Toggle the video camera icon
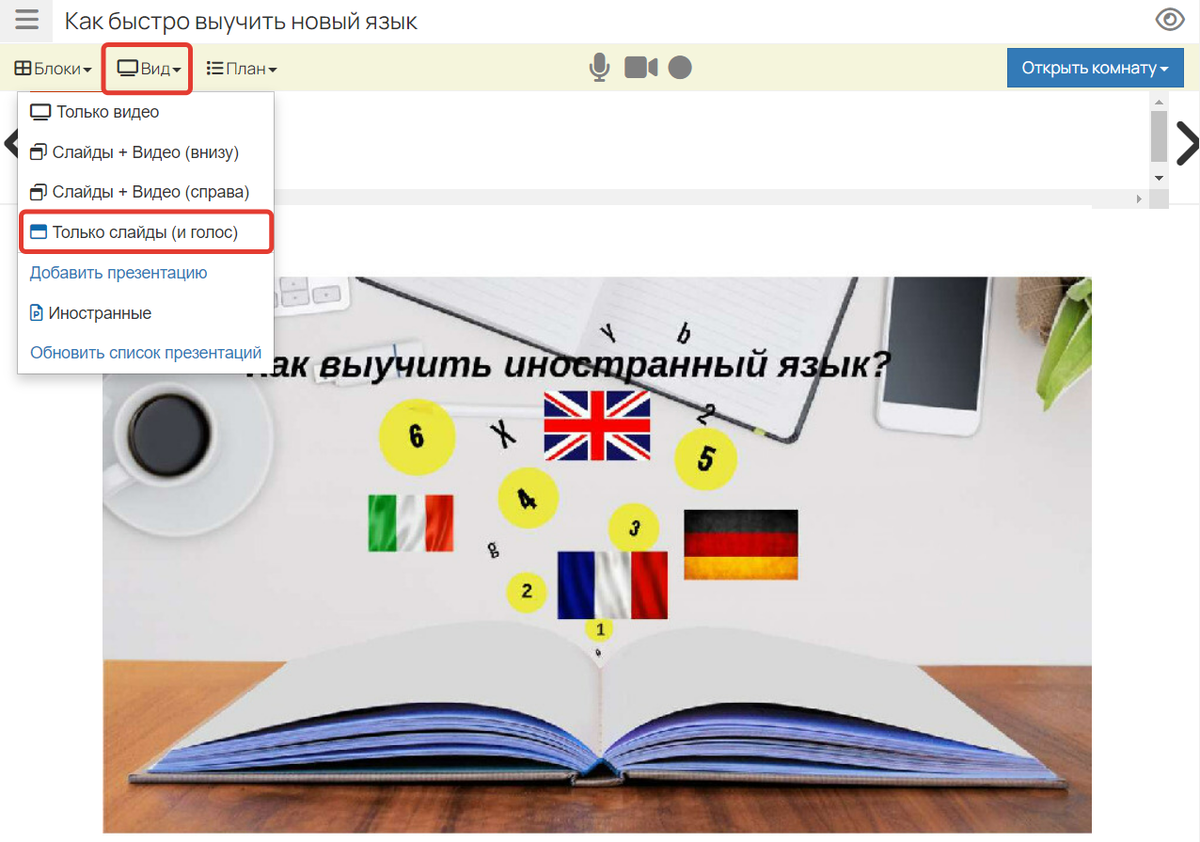The height and width of the screenshot is (842, 1200). coord(641,68)
